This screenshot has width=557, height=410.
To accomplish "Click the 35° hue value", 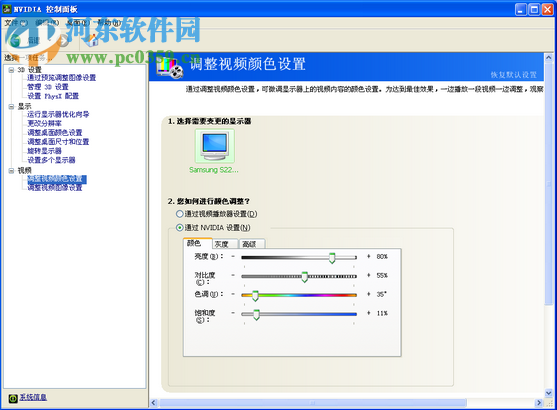I will 382,294.
